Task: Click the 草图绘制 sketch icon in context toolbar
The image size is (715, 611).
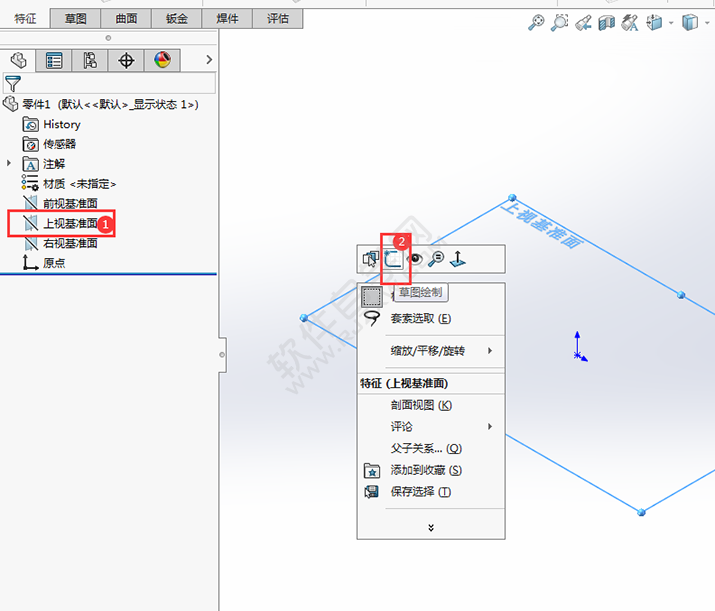Action: [x=393, y=259]
